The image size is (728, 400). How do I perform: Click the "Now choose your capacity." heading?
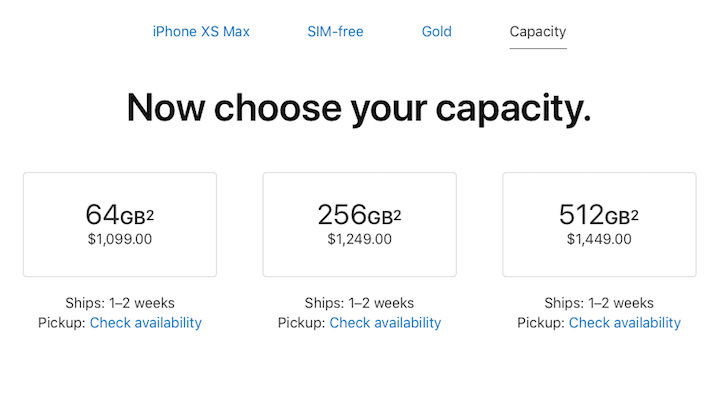tap(359, 108)
